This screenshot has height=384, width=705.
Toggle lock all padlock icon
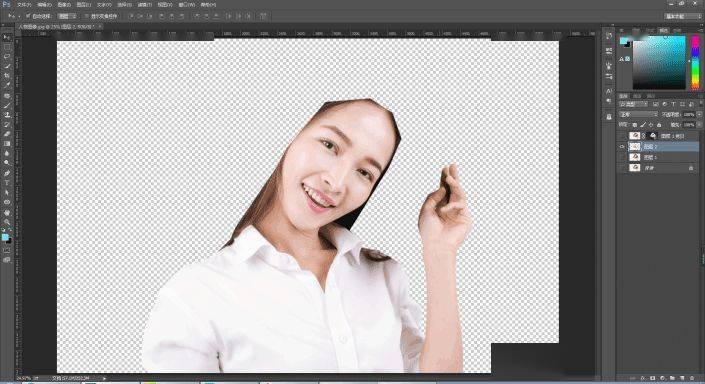pos(659,125)
